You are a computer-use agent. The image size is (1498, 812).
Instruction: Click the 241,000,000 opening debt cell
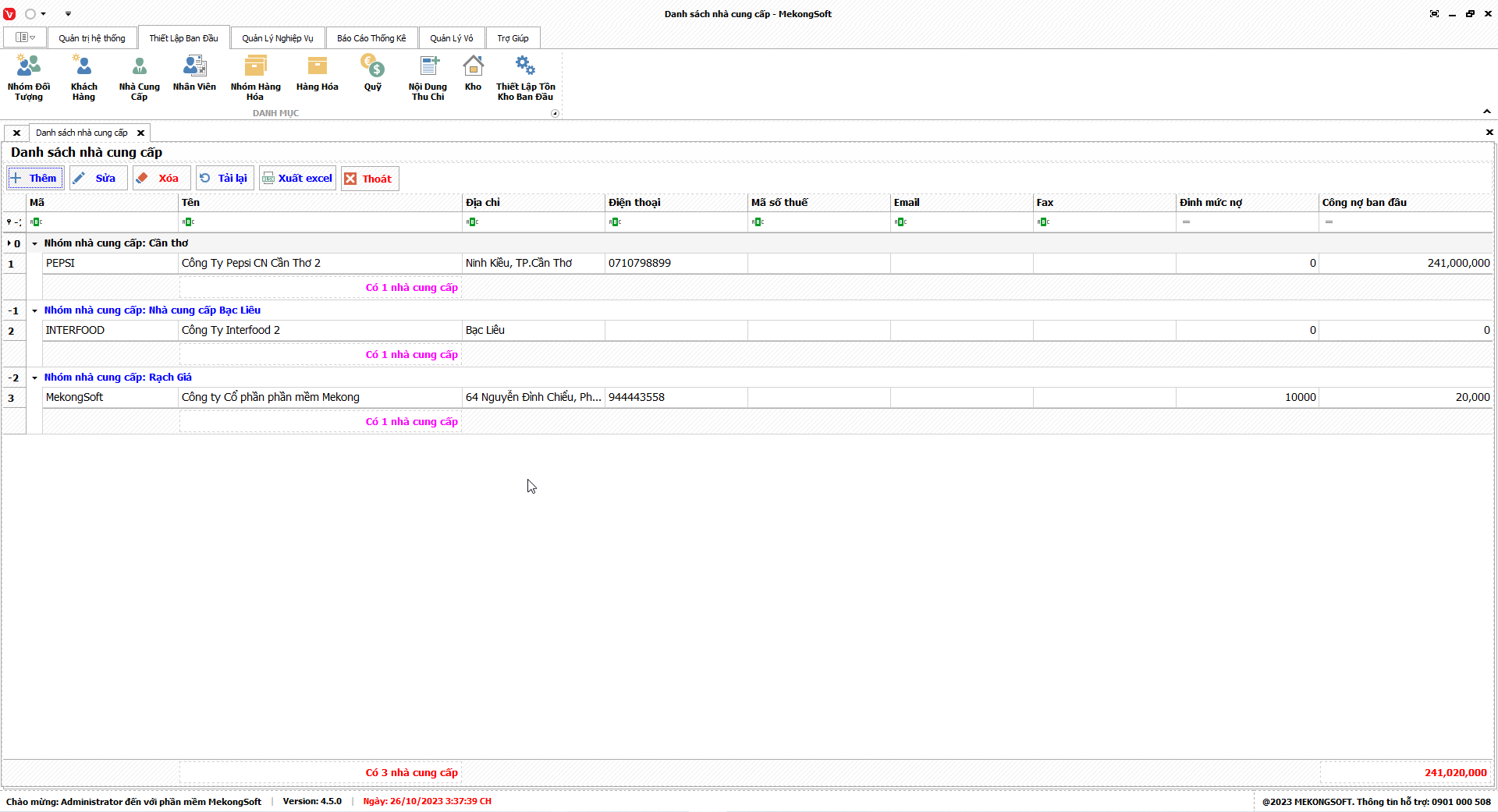tap(1406, 264)
